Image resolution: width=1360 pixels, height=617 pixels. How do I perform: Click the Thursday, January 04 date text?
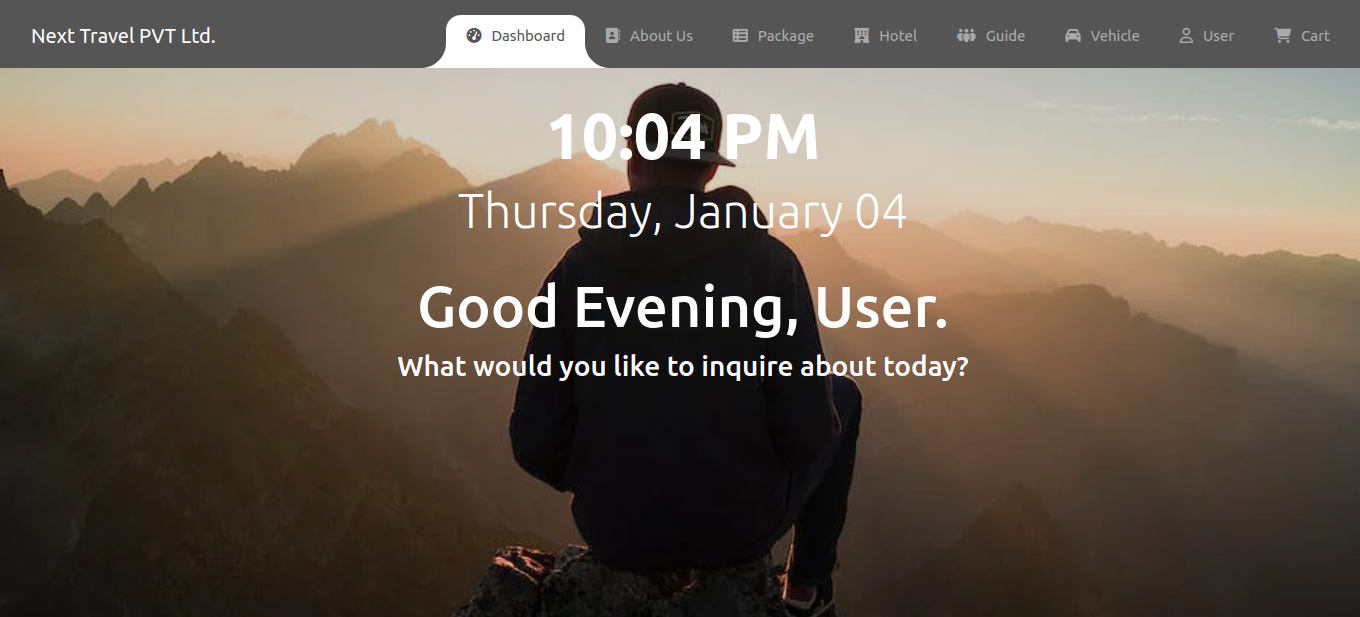(683, 212)
